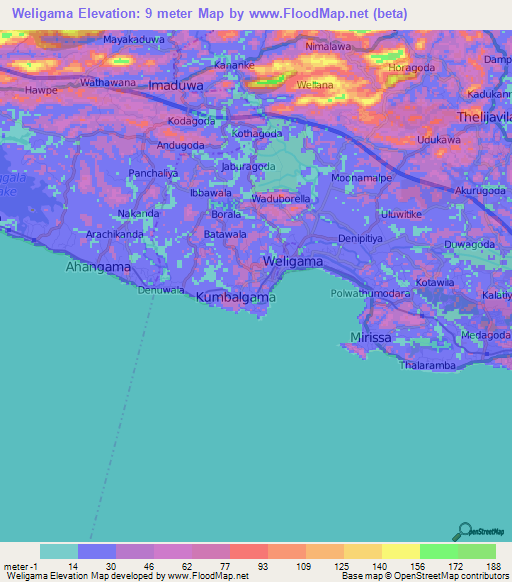Click the 'Thalaramba' label
512x582 pixels.
pyautogui.click(x=428, y=365)
